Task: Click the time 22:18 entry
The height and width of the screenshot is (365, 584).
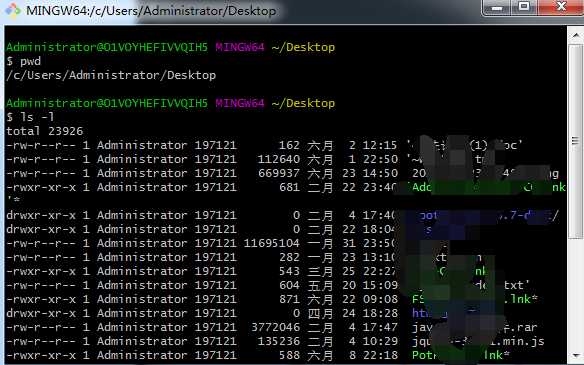Action: click(x=380, y=355)
